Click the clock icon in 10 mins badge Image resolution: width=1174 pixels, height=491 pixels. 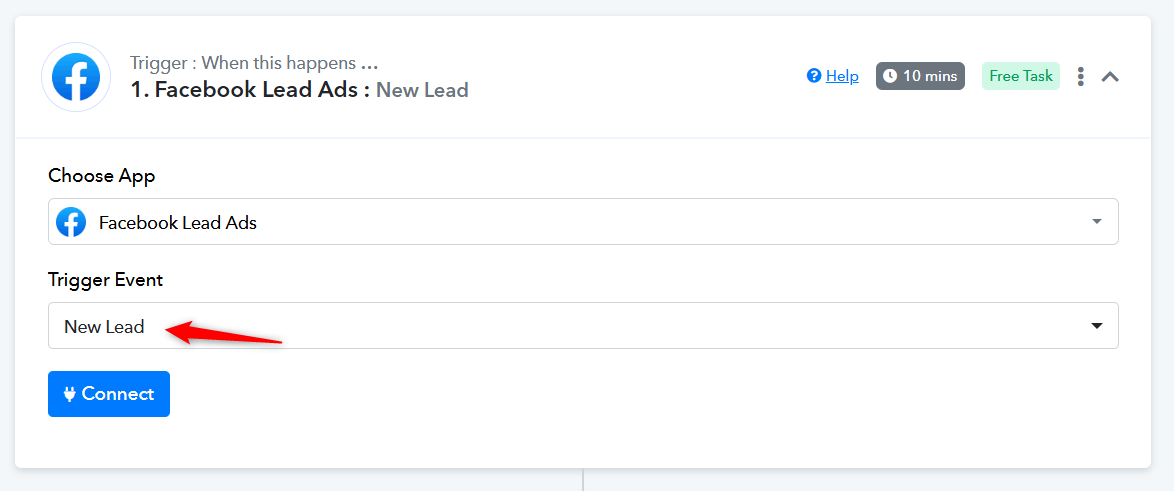[x=890, y=76]
